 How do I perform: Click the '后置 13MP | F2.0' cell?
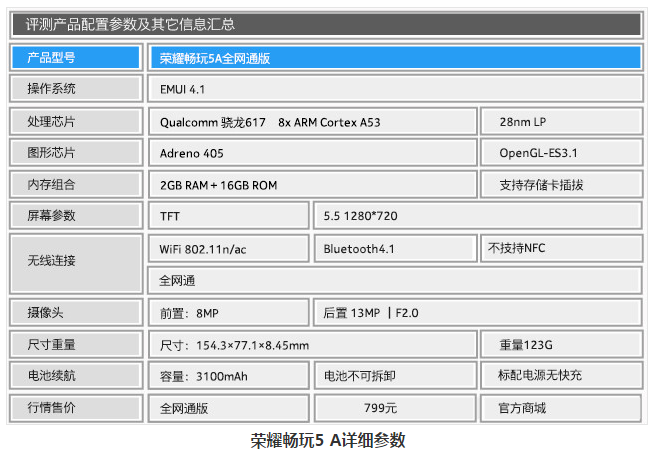pos(478,313)
